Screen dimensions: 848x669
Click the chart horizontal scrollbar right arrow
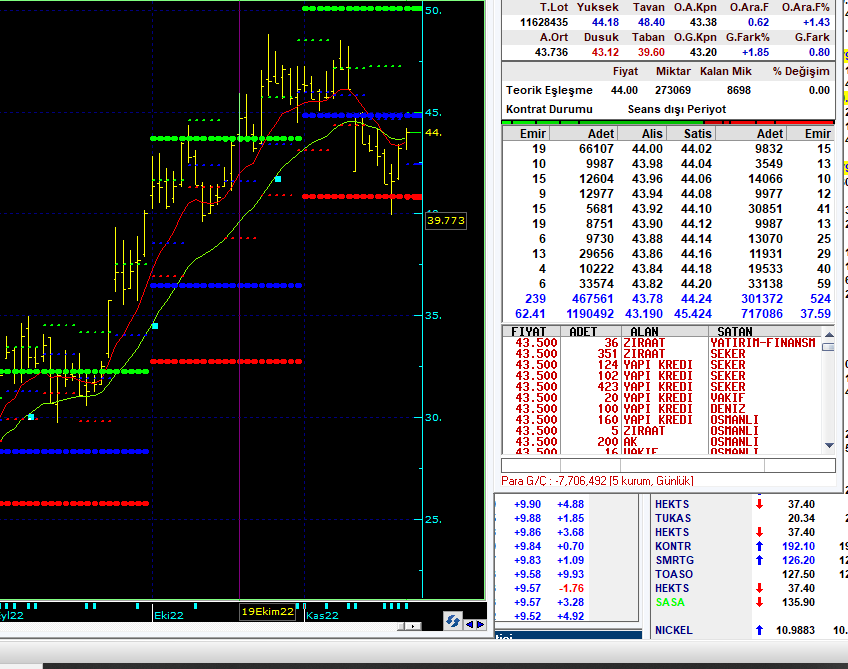tap(414, 626)
